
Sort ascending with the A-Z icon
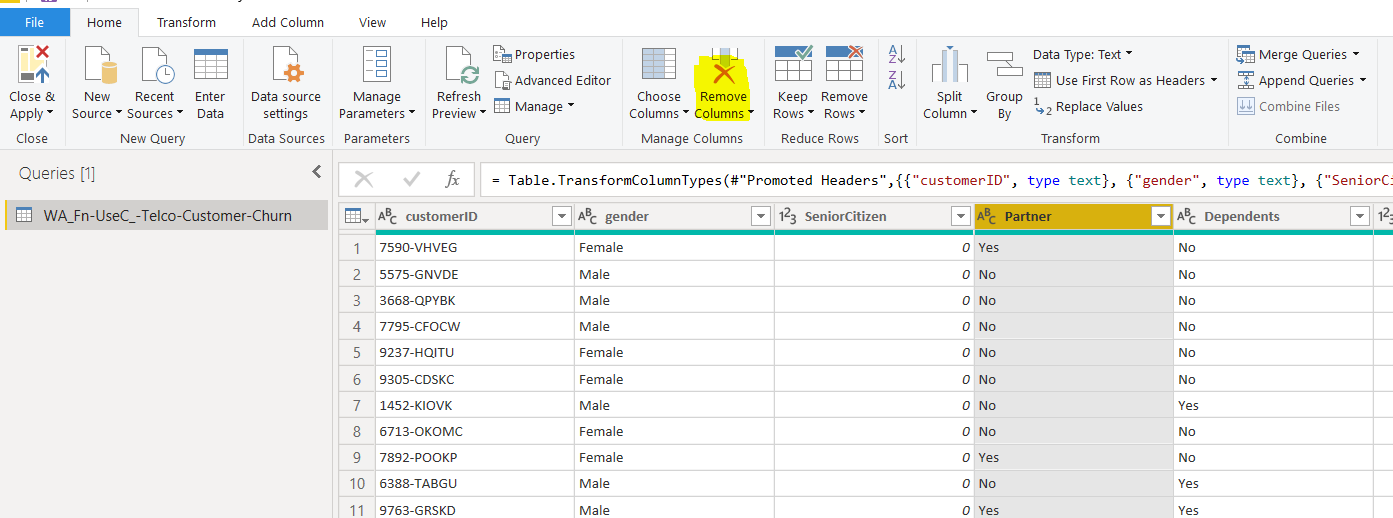pyautogui.click(x=897, y=55)
